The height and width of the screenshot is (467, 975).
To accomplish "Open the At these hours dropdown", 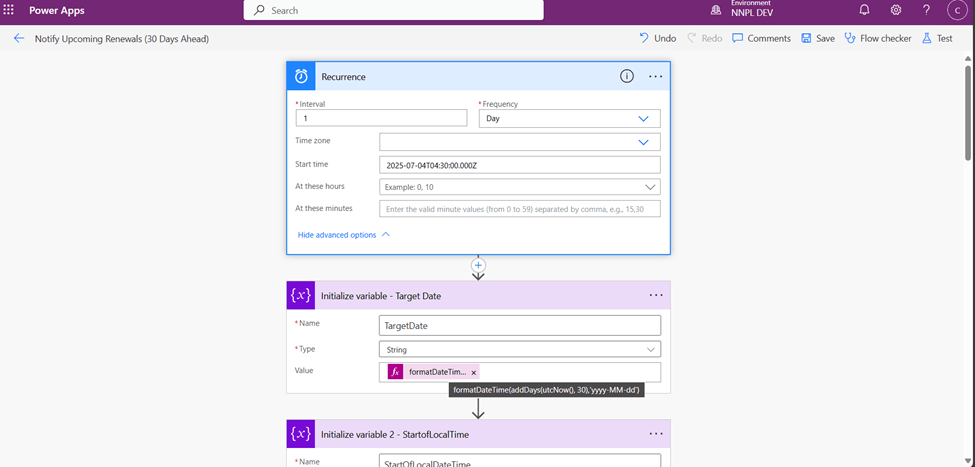I will pos(650,187).
